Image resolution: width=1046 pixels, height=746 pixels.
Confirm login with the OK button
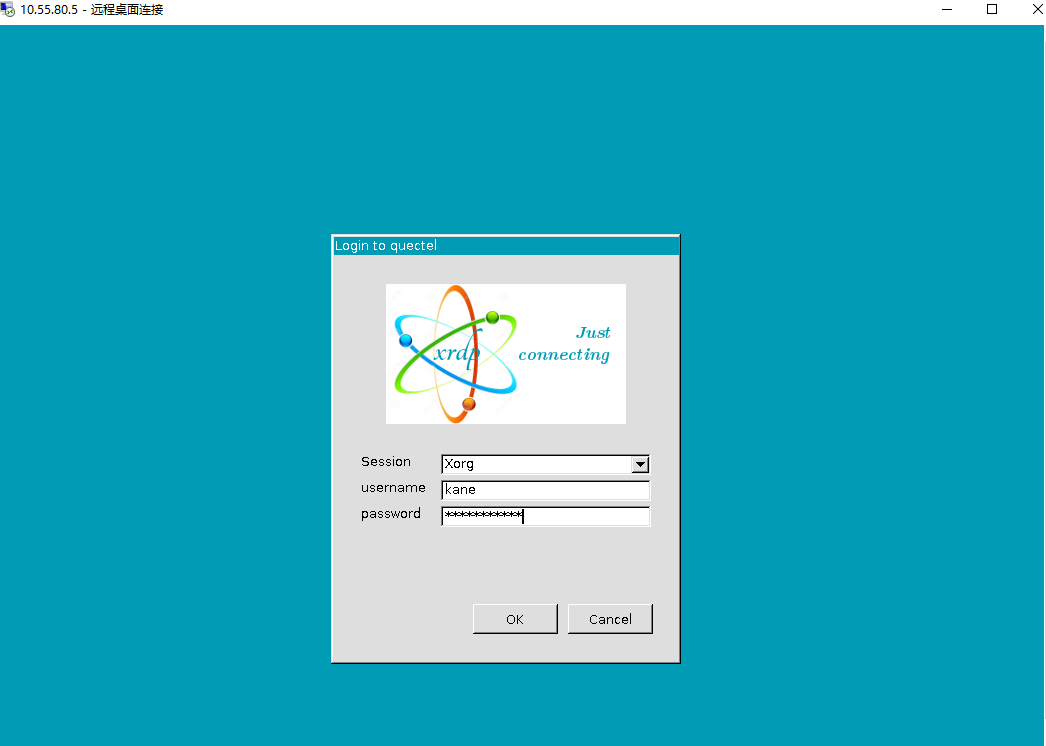point(515,619)
